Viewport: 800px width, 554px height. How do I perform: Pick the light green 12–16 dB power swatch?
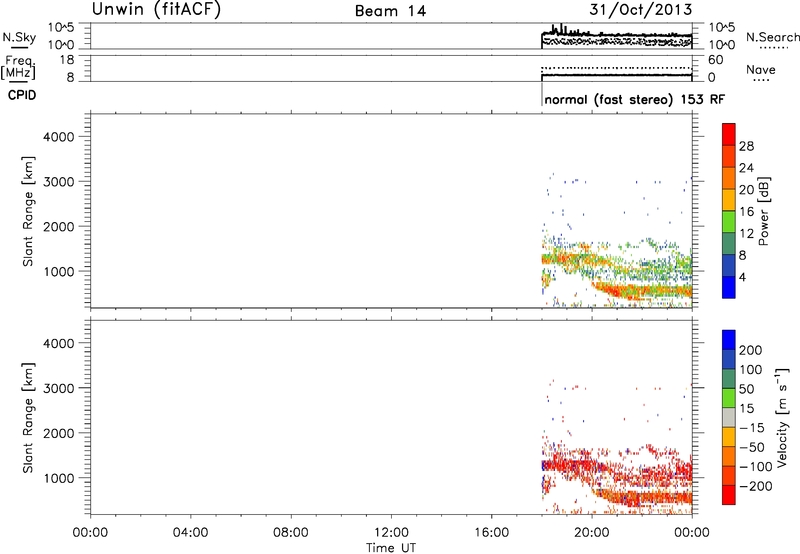pyautogui.click(x=729, y=221)
